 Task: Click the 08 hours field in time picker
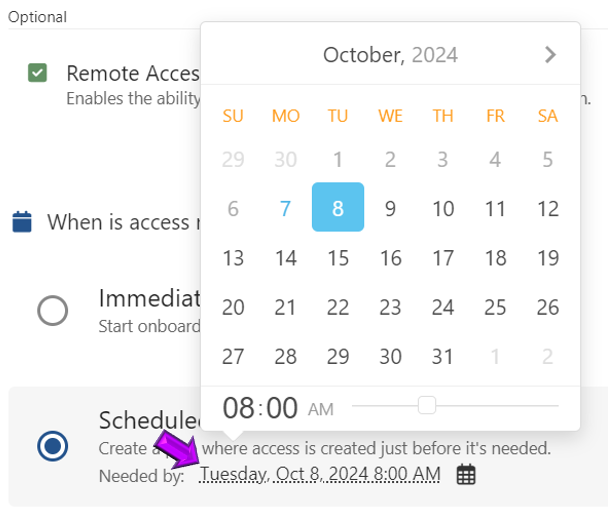coord(238,408)
